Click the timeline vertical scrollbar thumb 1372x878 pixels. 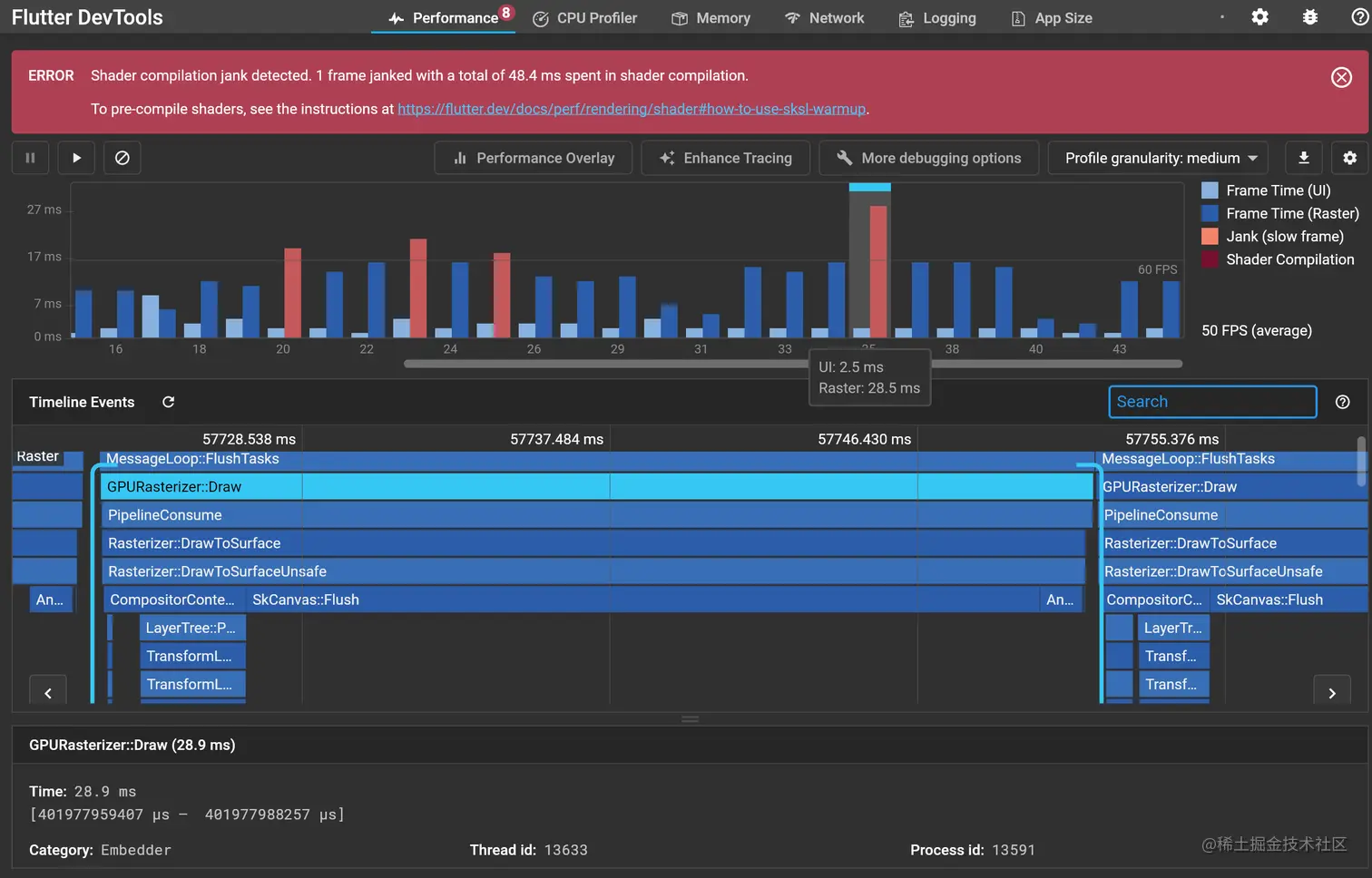[1361, 462]
